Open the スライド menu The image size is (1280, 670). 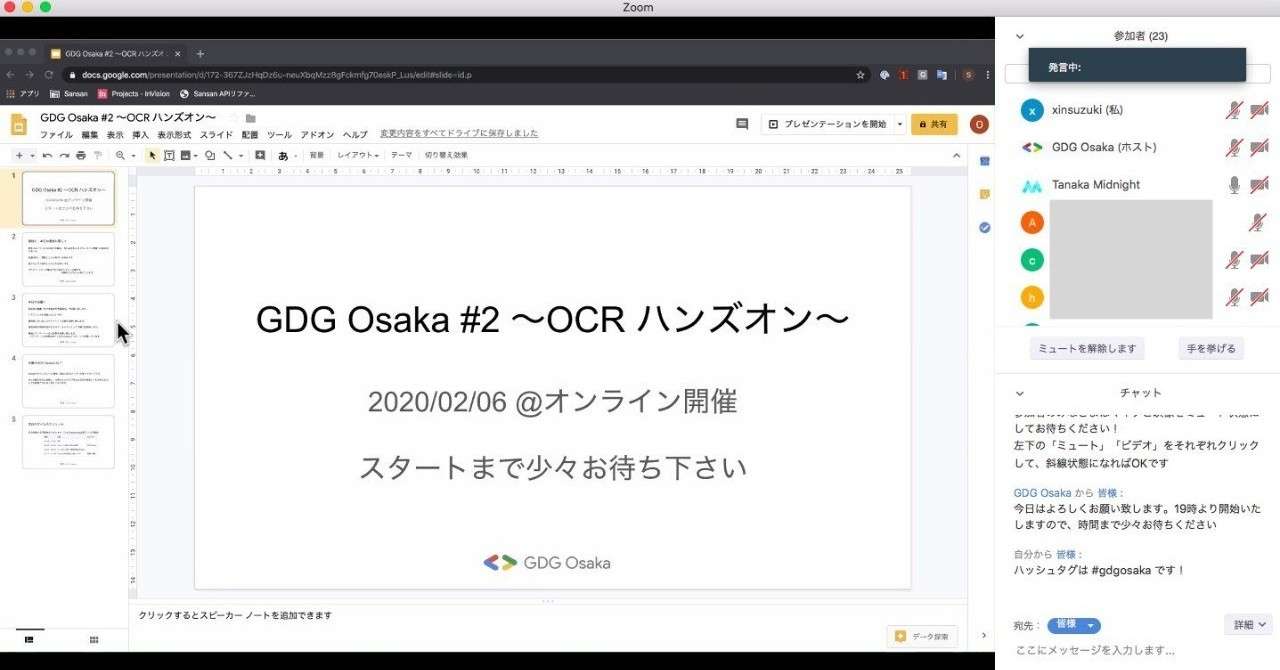point(216,134)
